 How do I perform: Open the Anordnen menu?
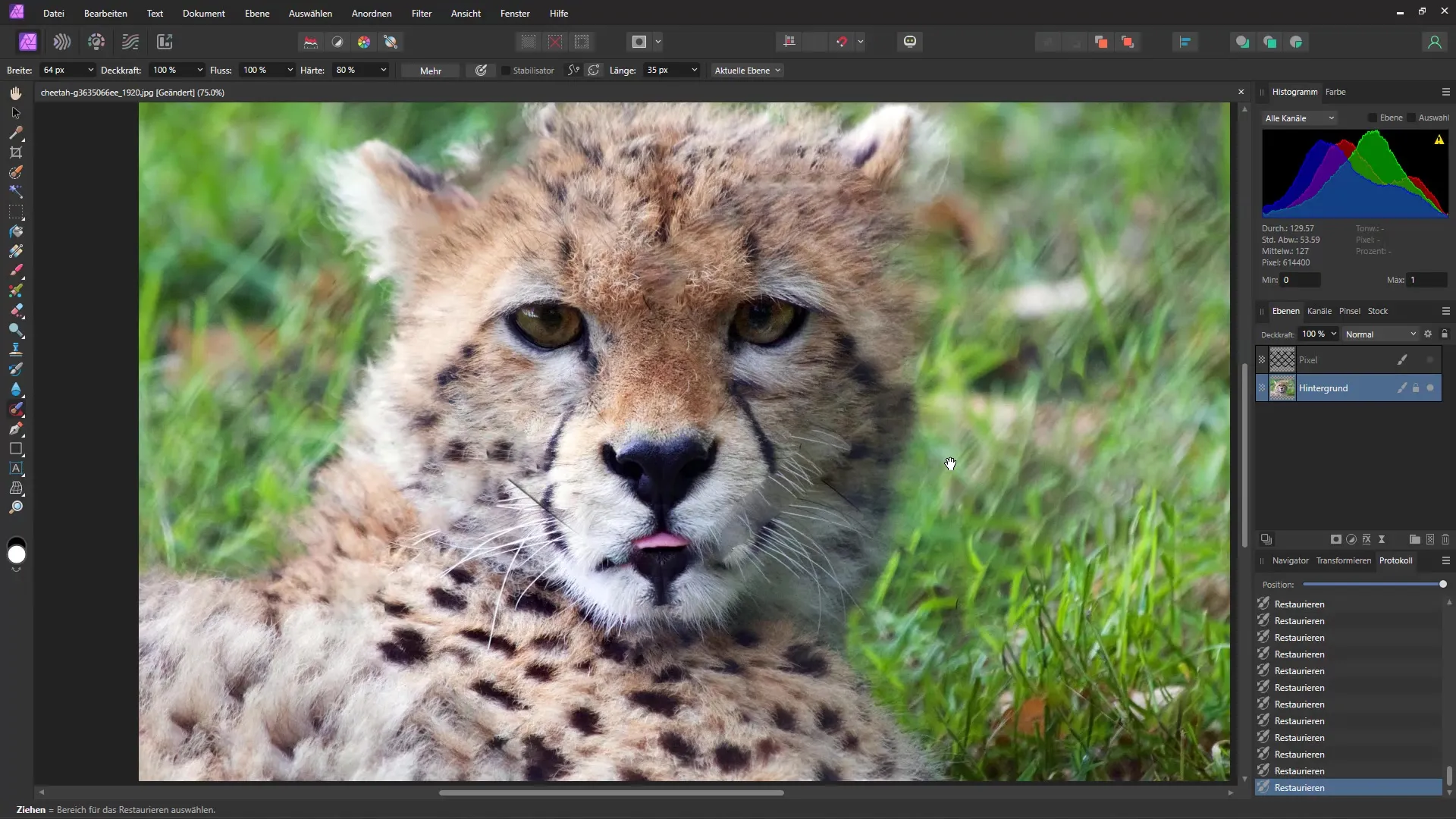[x=372, y=14]
